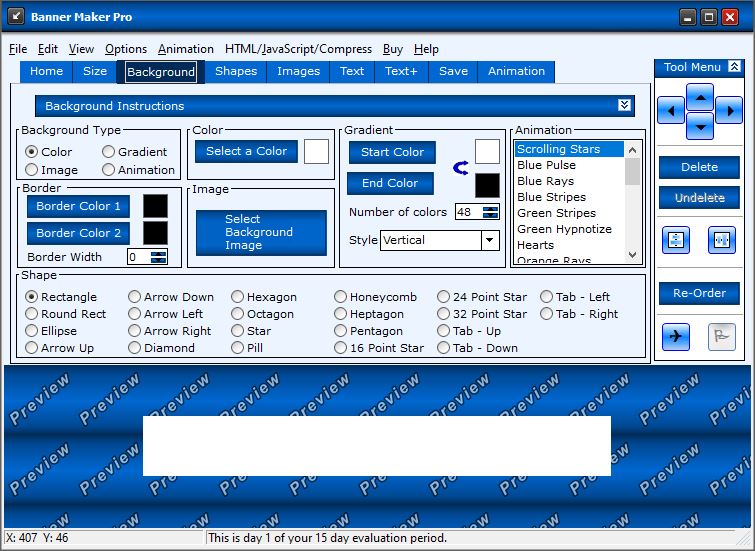The image size is (755, 551).
Task: Click the Re-Order button
Action: coord(699,293)
